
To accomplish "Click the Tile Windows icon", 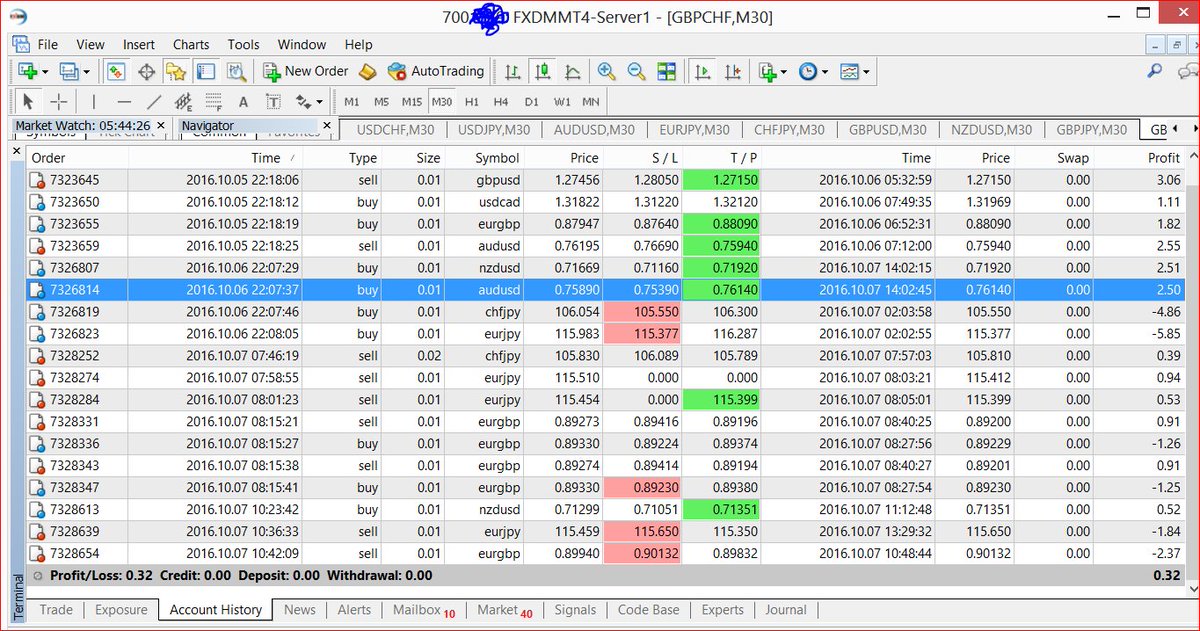I will (x=669, y=71).
